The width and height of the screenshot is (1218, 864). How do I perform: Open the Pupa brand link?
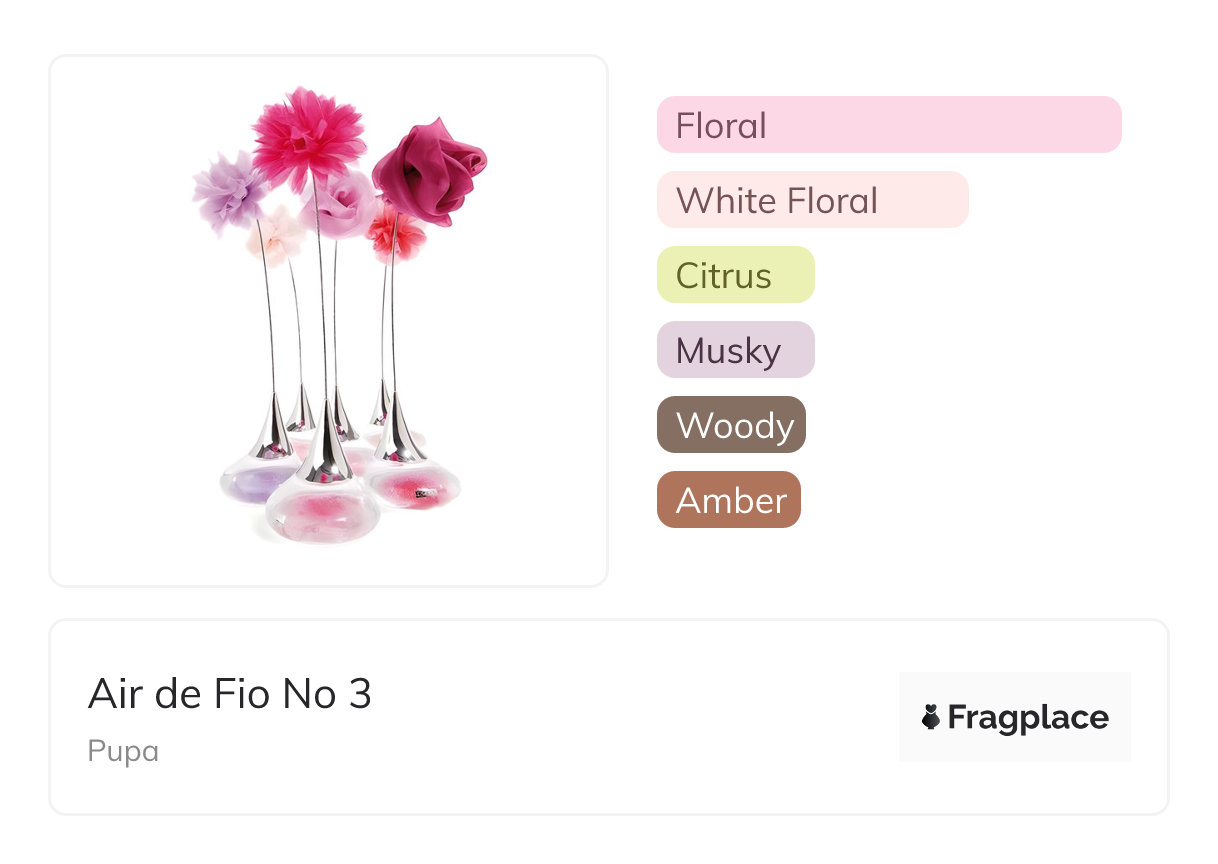pos(123,751)
